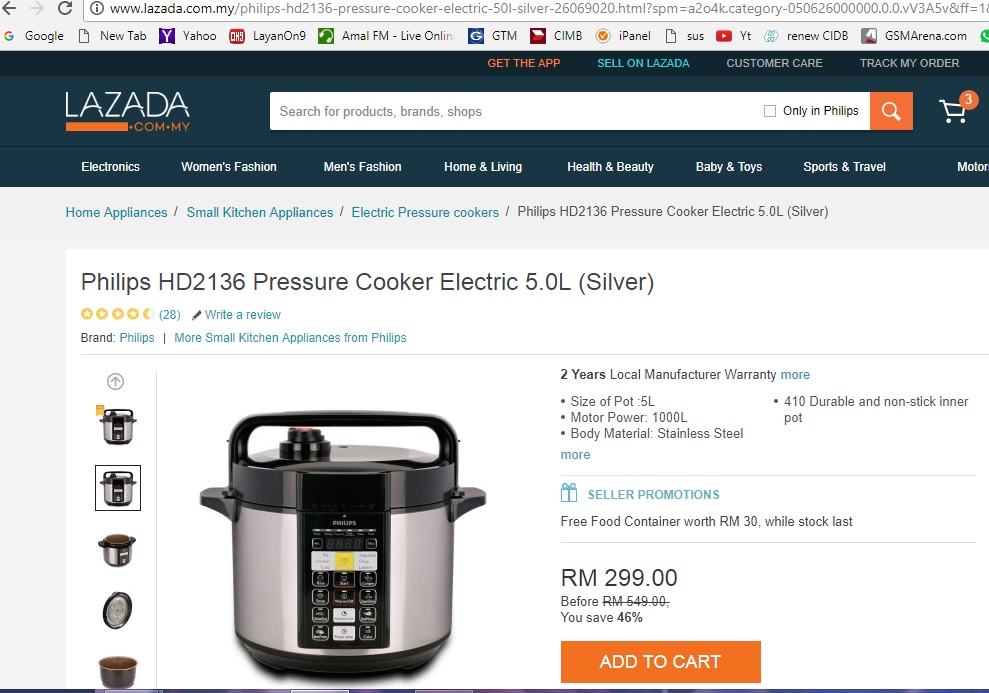Image resolution: width=989 pixels, height=693 pixels.
Task: Click the TRACK MY ORDER link
Action: click(909, 63)
